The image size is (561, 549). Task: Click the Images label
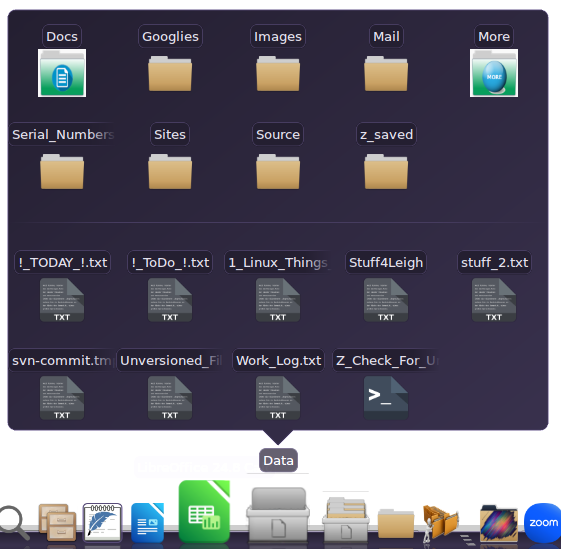[x=278, y=36]
